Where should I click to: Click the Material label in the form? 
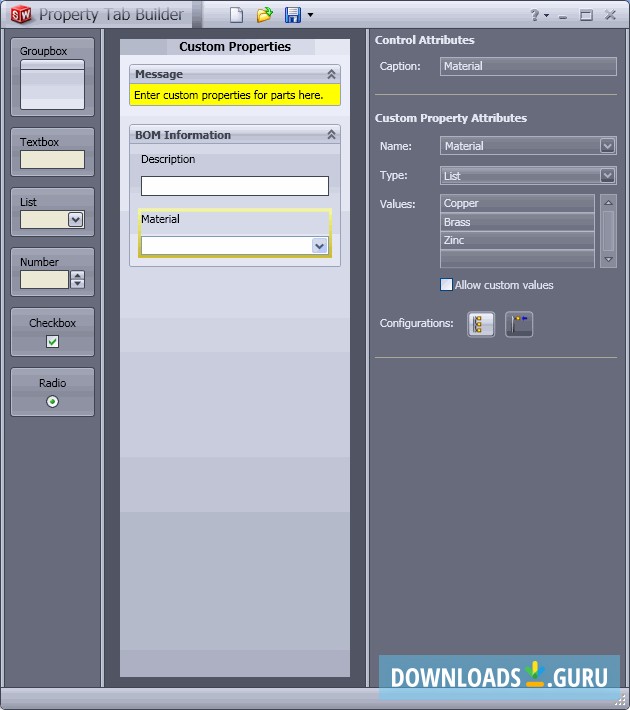tap(160, 219)
